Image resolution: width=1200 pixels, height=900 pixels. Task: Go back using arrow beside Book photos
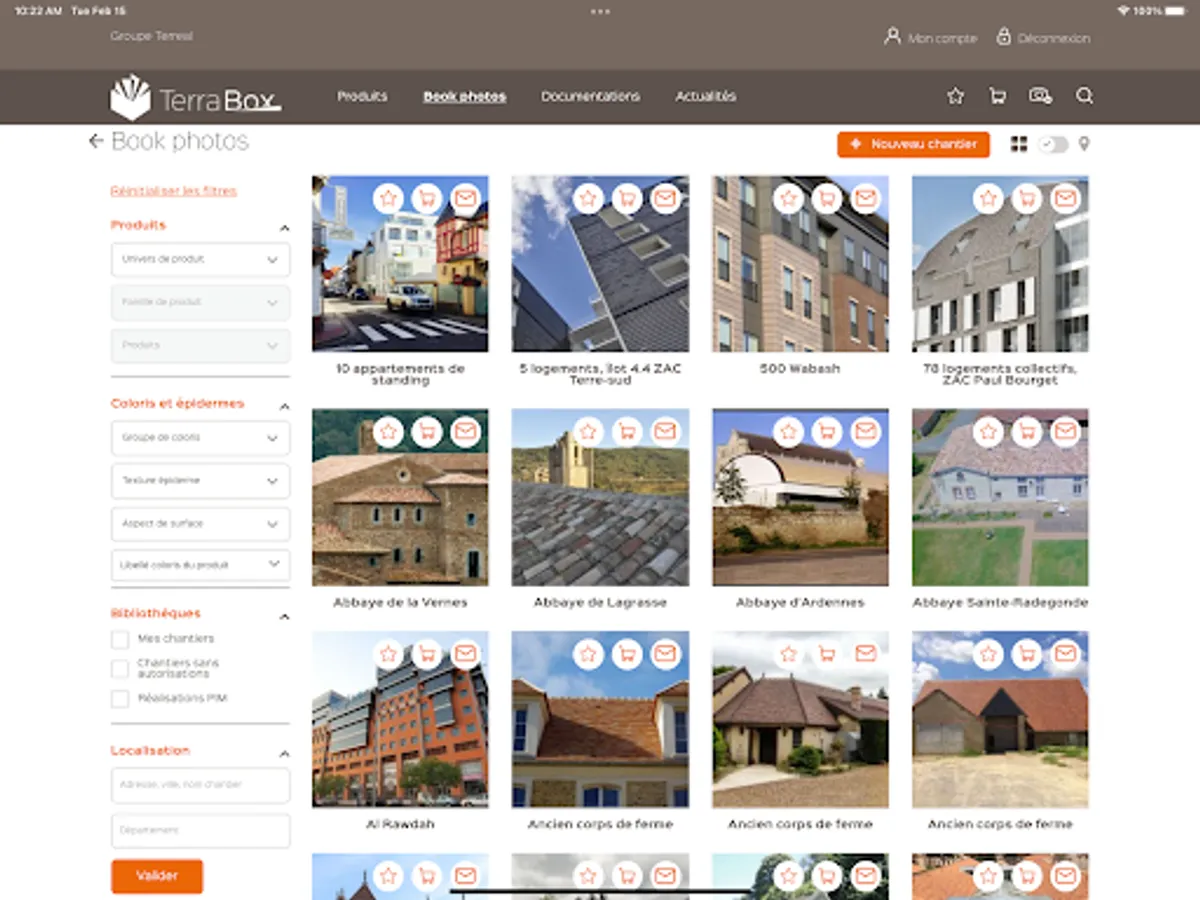(96, 141)
